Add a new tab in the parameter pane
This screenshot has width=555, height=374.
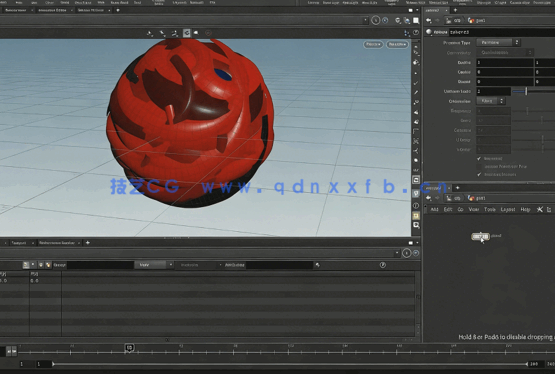455,10
